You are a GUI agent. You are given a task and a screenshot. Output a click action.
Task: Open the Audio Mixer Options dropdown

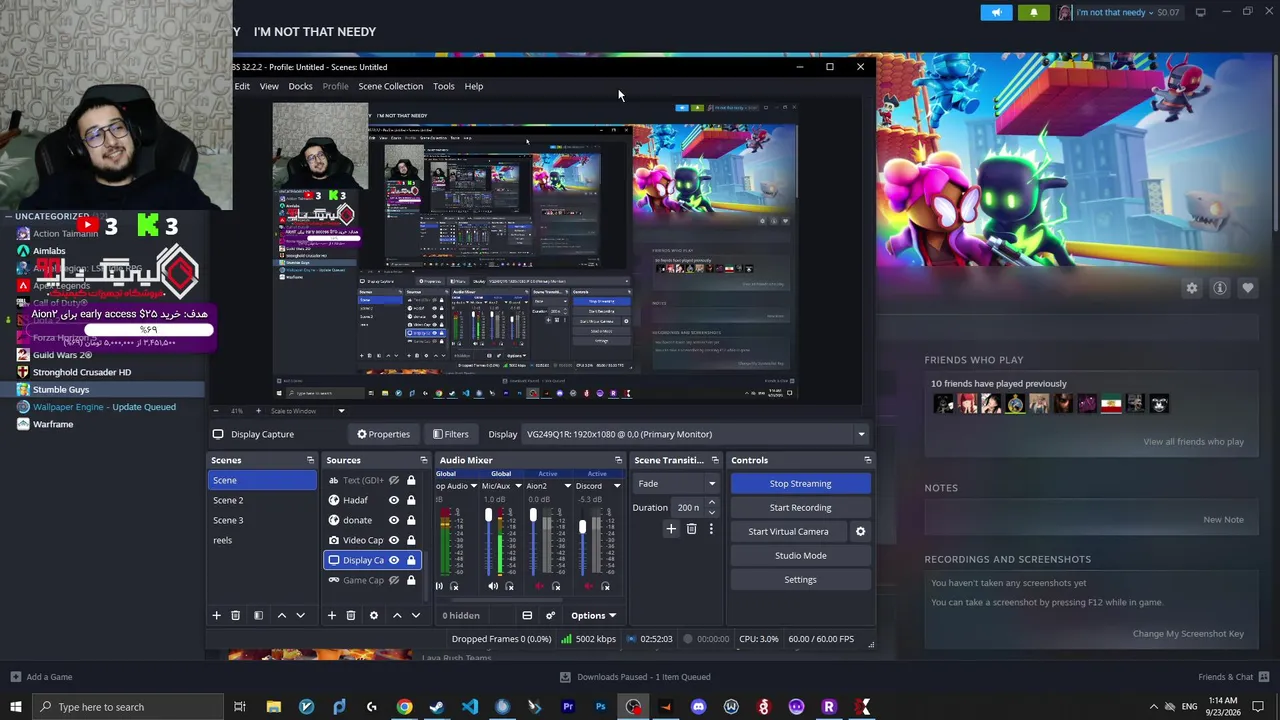593,615
